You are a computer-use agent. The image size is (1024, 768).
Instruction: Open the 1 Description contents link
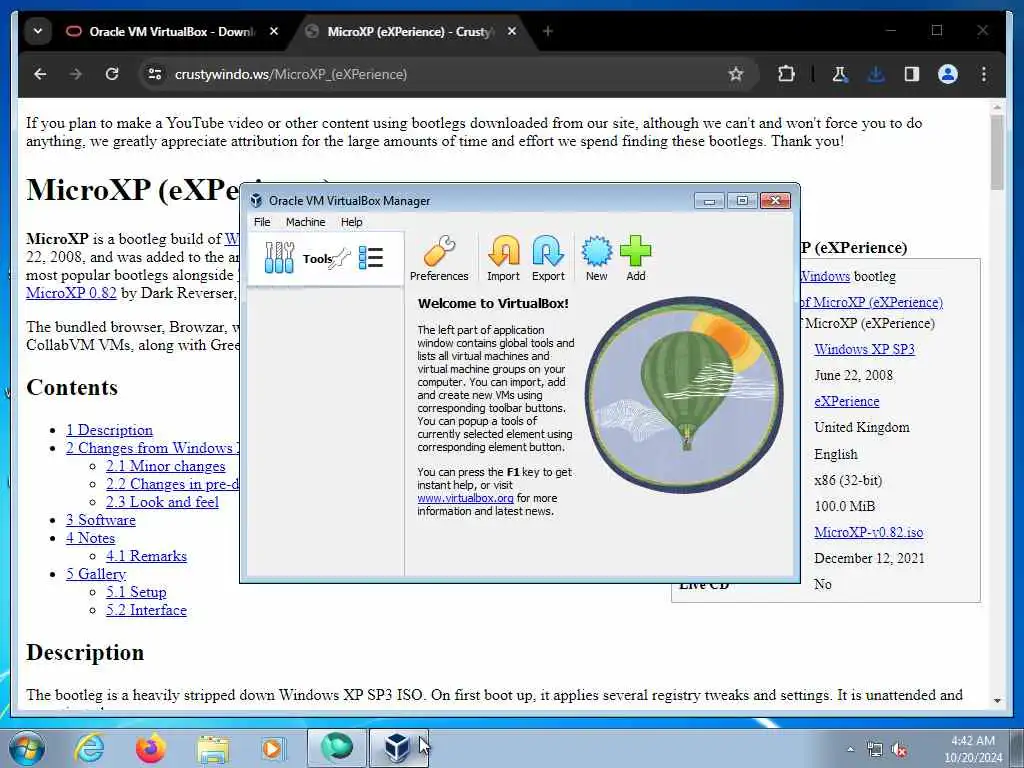pyautogui.click(x=109, y=430)
